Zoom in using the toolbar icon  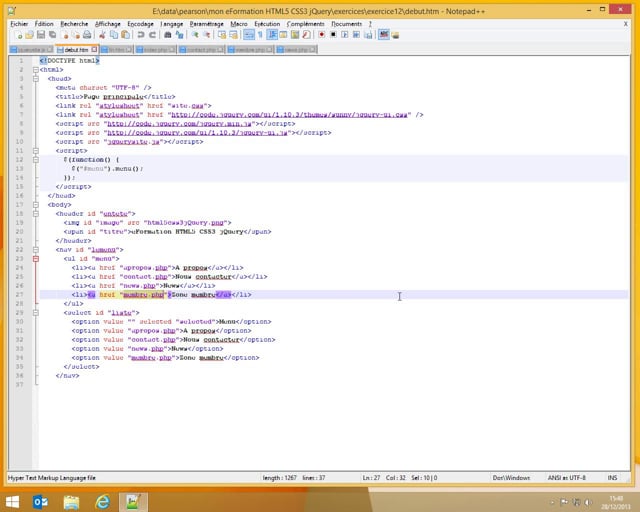click(195, 35)
